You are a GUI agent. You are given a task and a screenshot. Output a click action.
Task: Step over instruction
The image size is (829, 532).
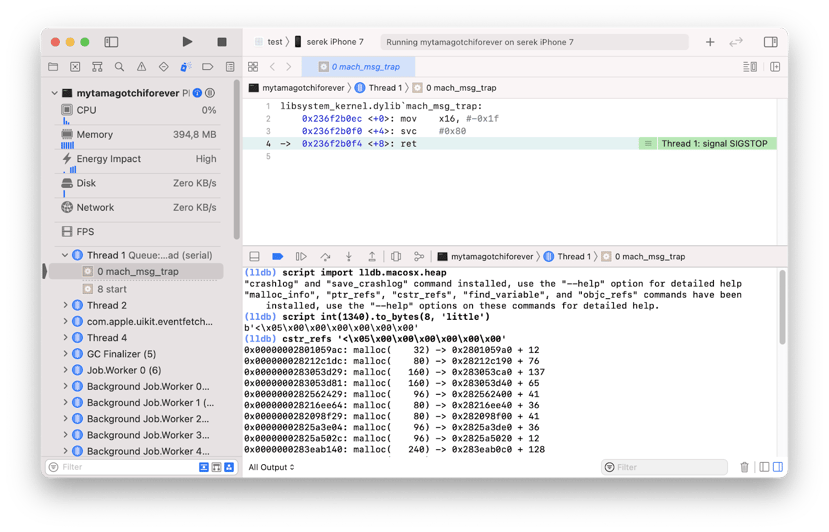[x=325, y=256]
